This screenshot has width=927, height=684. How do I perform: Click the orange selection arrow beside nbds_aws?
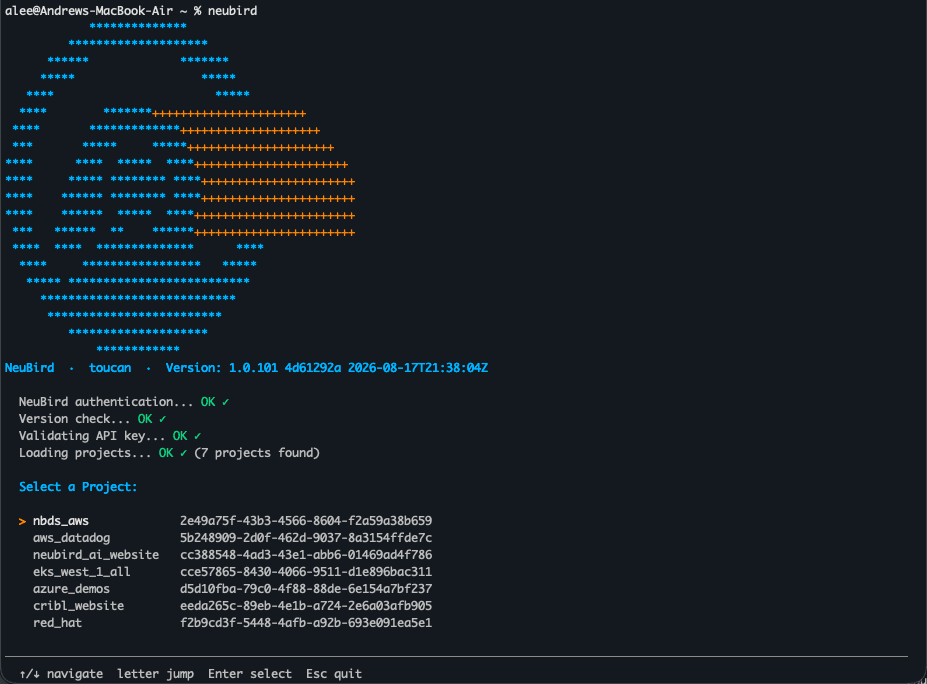click(x=22, y=521)
